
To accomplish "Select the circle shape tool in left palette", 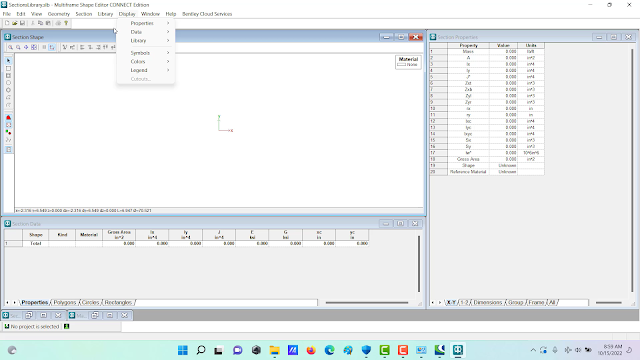I will (x=9, y=83).
